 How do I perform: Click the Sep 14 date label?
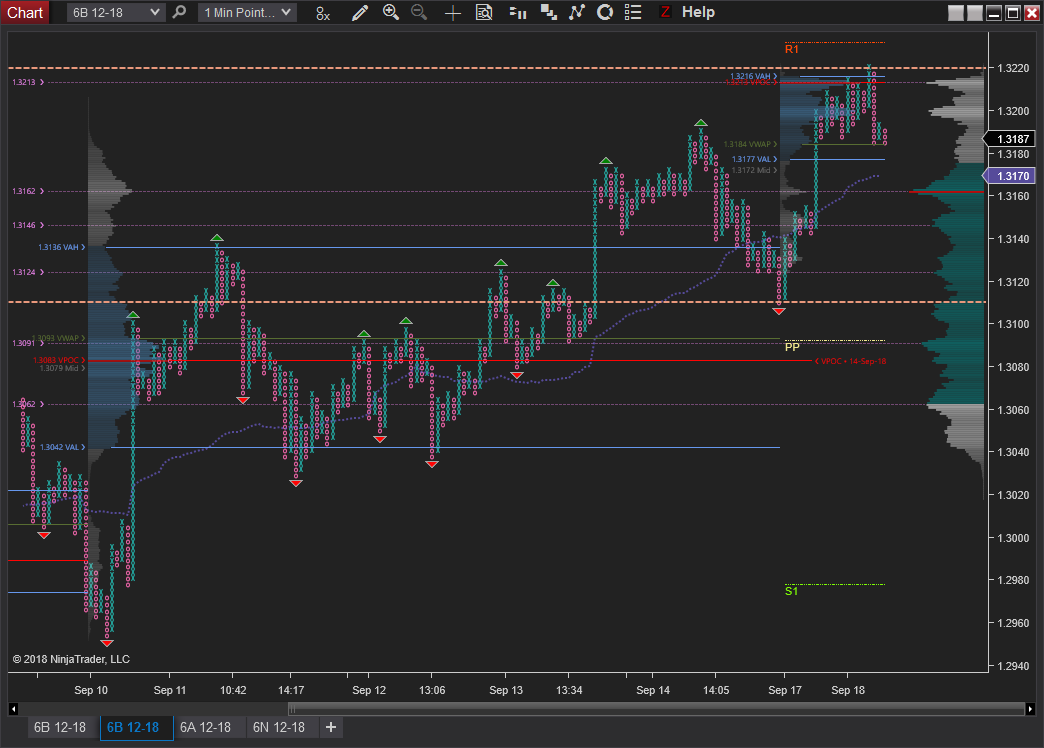652,690
